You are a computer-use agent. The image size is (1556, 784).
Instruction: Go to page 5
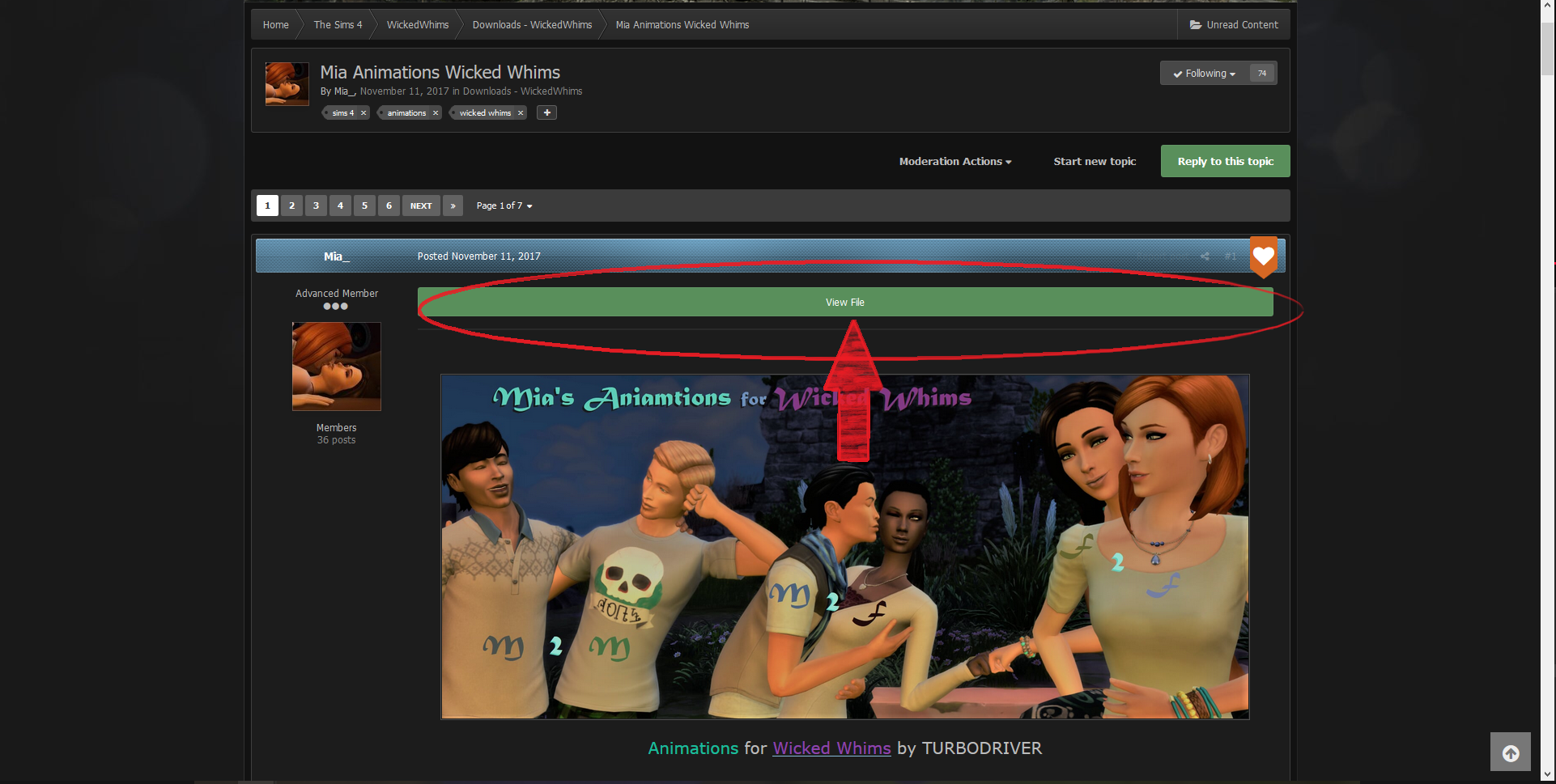point(365,206)
